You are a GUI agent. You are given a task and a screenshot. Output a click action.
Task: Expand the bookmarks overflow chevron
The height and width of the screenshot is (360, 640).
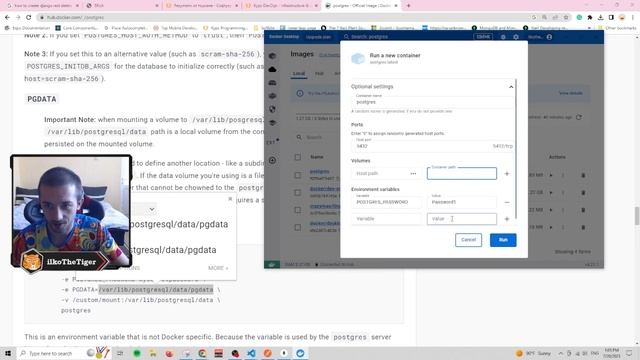(589, 28)
